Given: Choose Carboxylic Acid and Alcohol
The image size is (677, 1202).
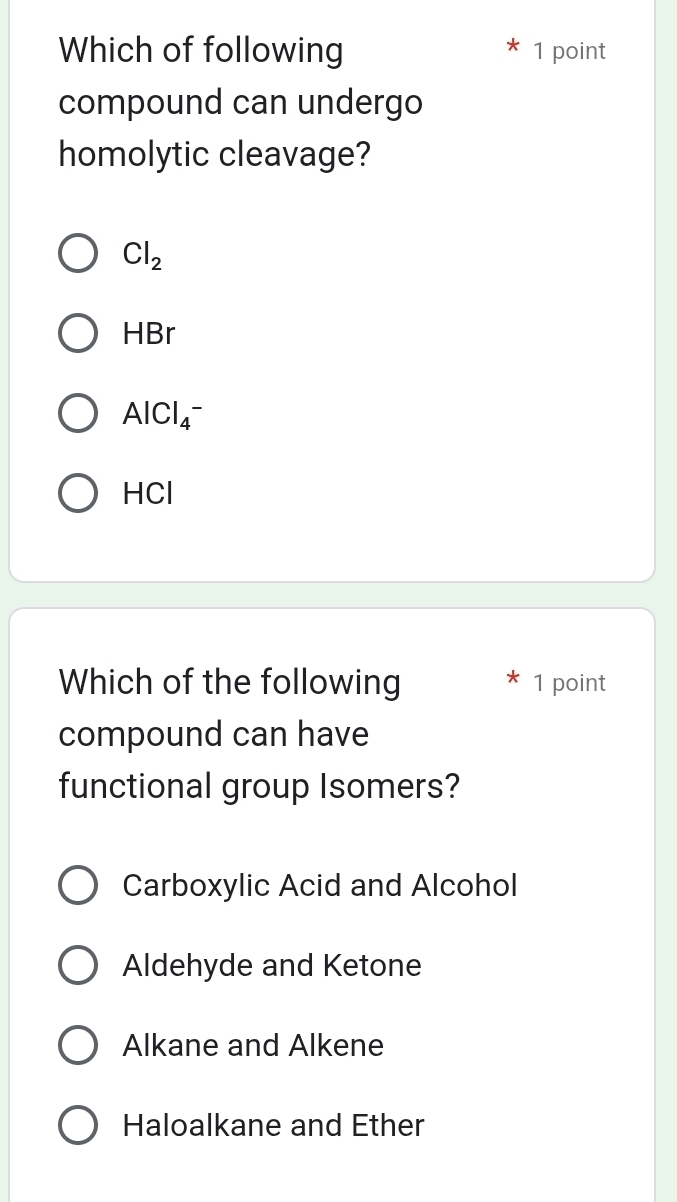Looking at the screenshot, I should click(78, 885).
